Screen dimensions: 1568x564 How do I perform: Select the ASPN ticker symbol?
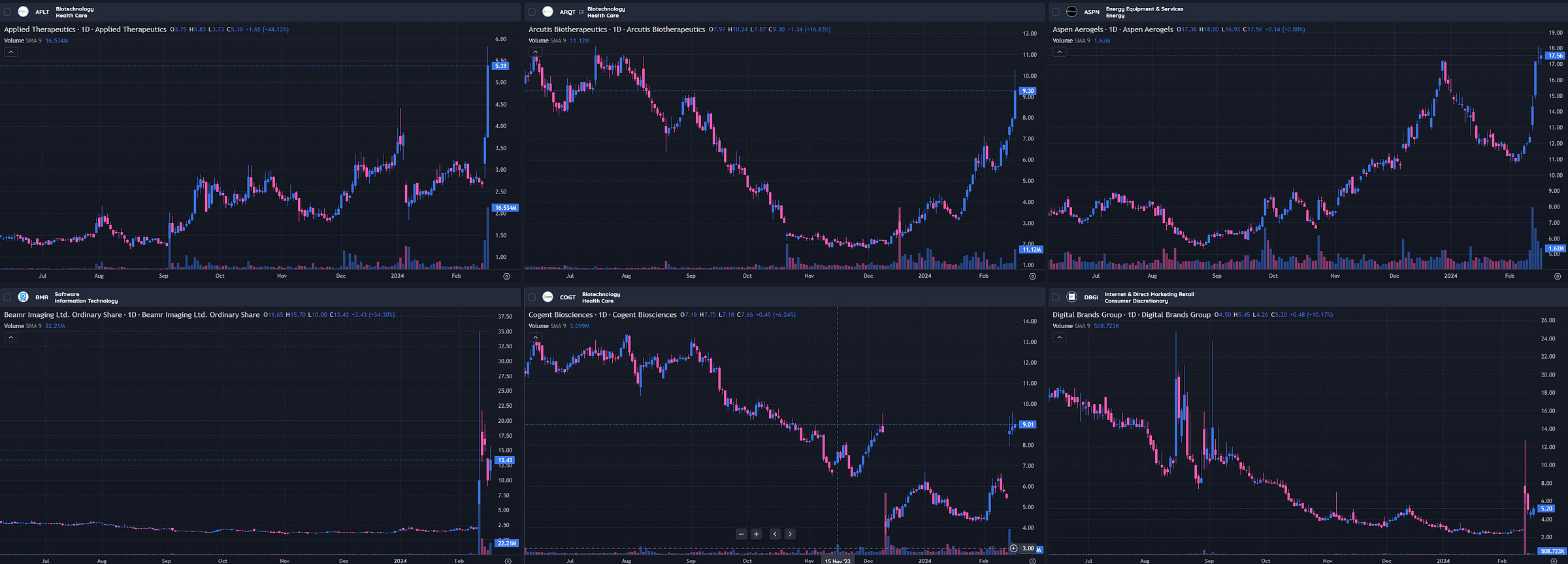click(x=1092, y=12)
